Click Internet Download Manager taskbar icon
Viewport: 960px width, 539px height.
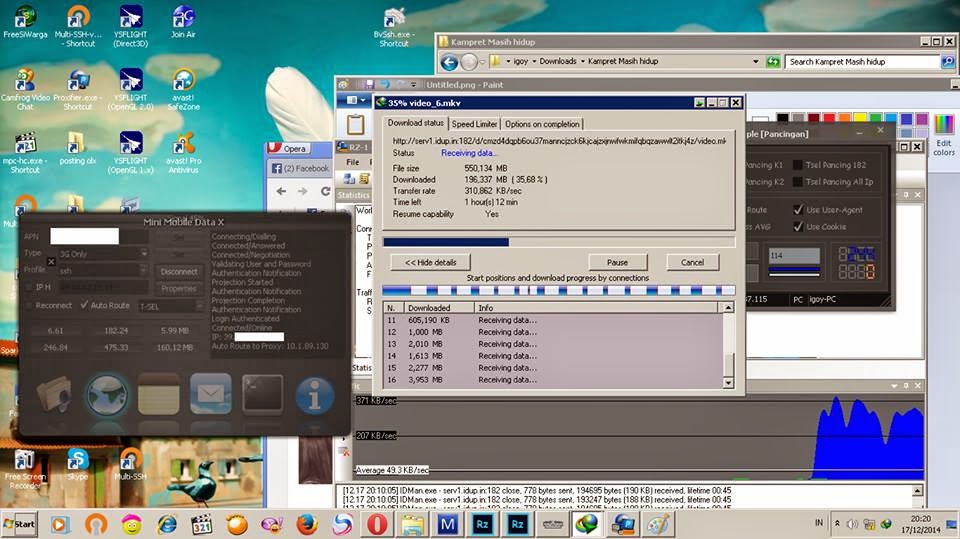588,524
